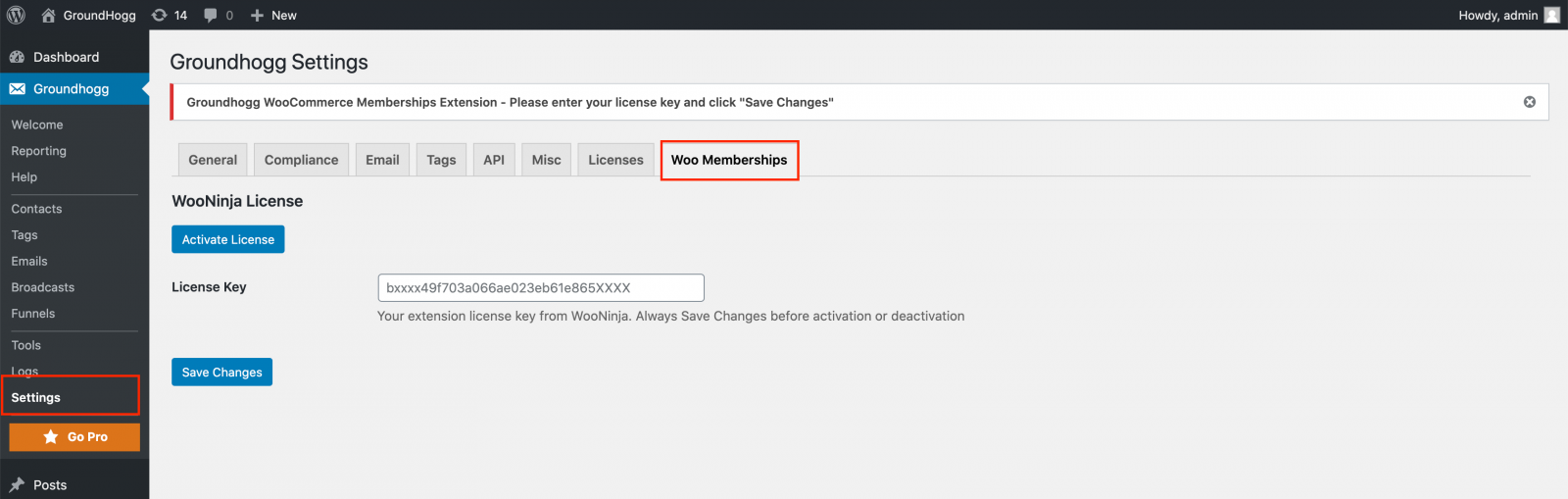
Task: Click the Activate License button
Action: pyautogui.click(x=228, y=239)
